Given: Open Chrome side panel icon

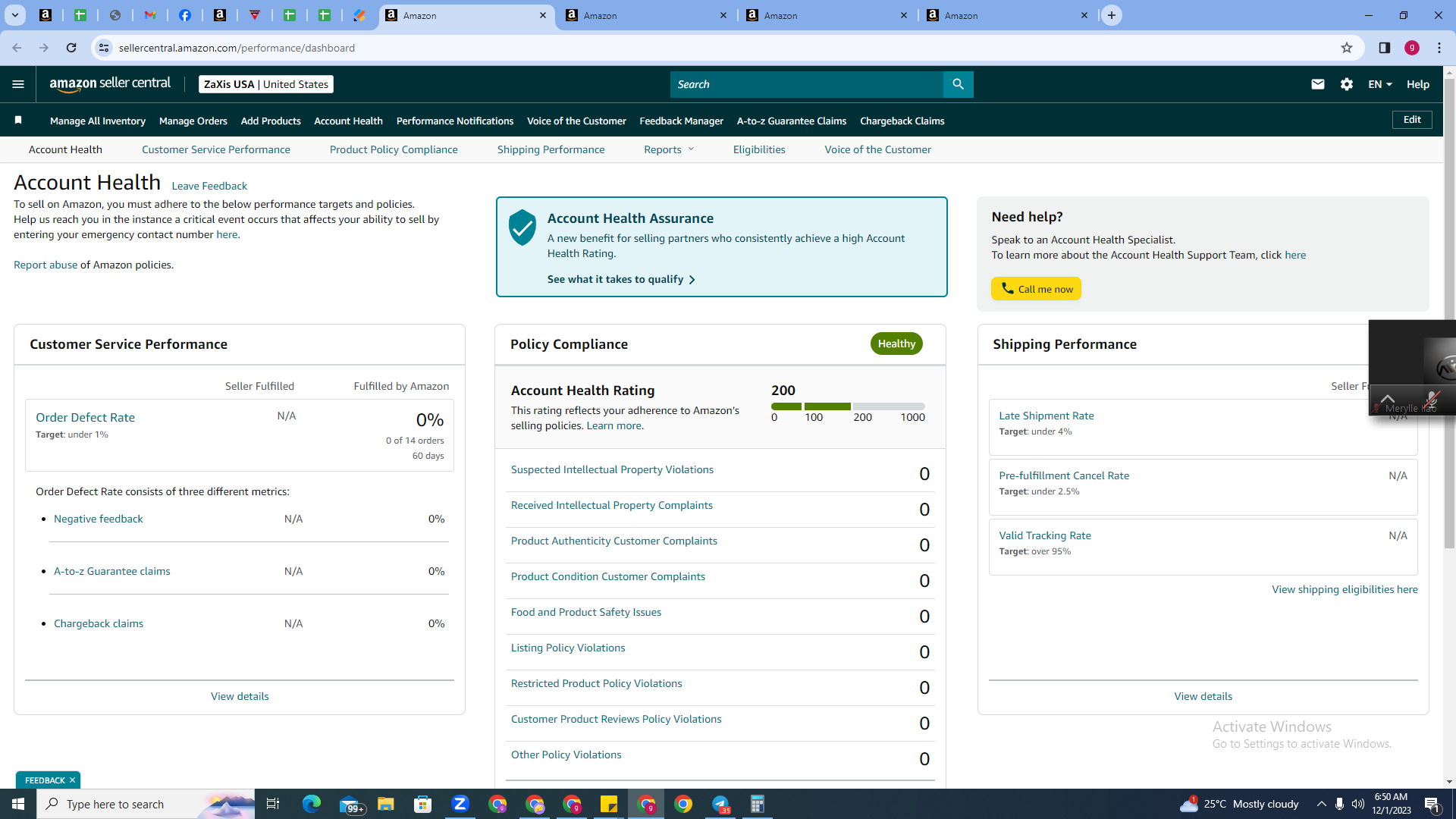Looking at the screenshot, I should 1385,48.
